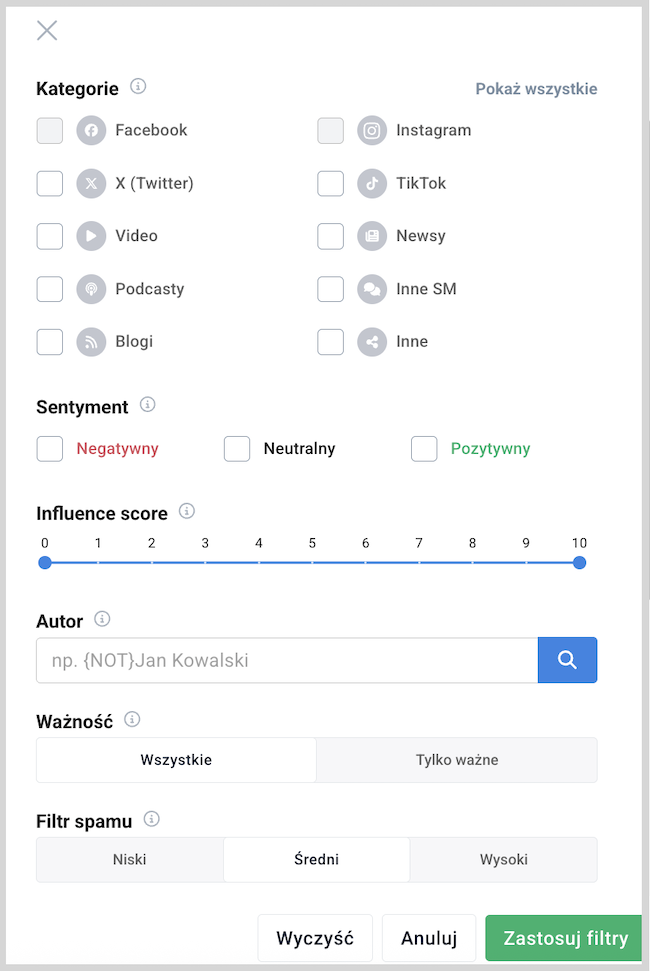Click the info icon next to Filtr spamu
The height and width of the screenshot is (971, 650).
pos(152,819)
